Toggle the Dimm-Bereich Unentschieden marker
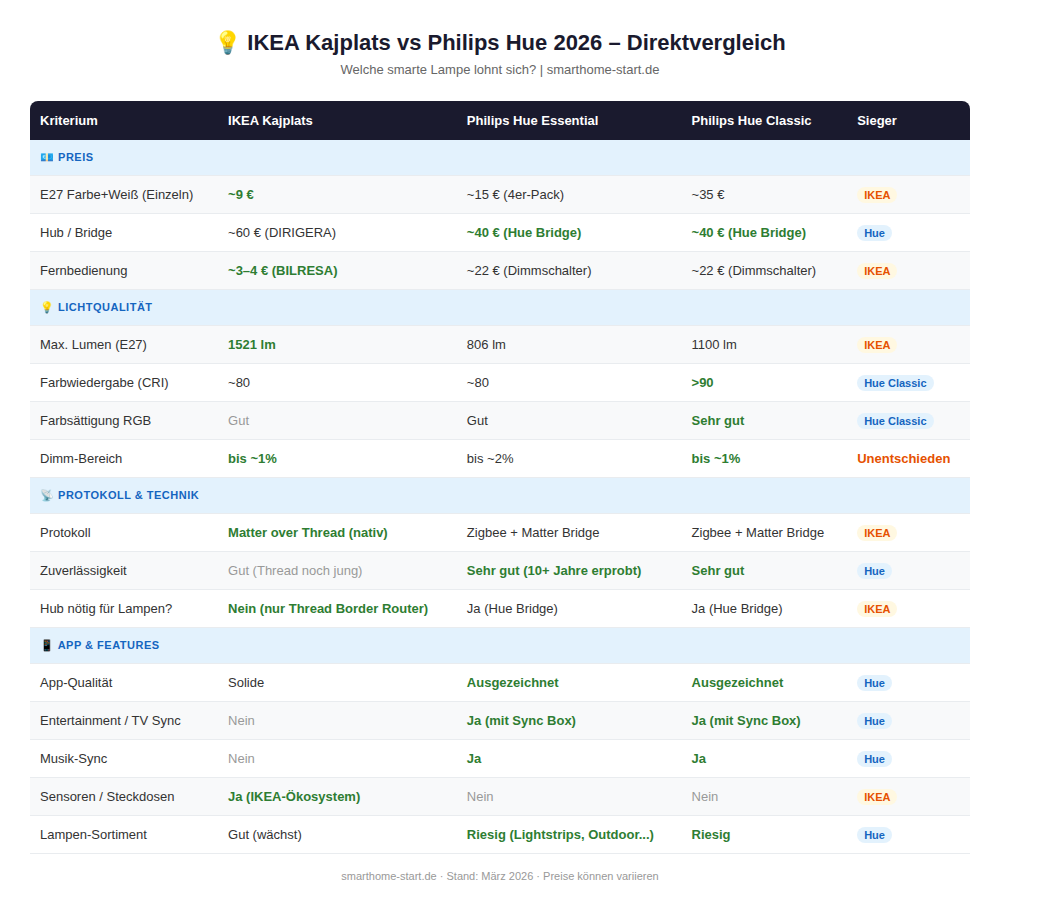 pyautogui.click(x=903, y=458)
